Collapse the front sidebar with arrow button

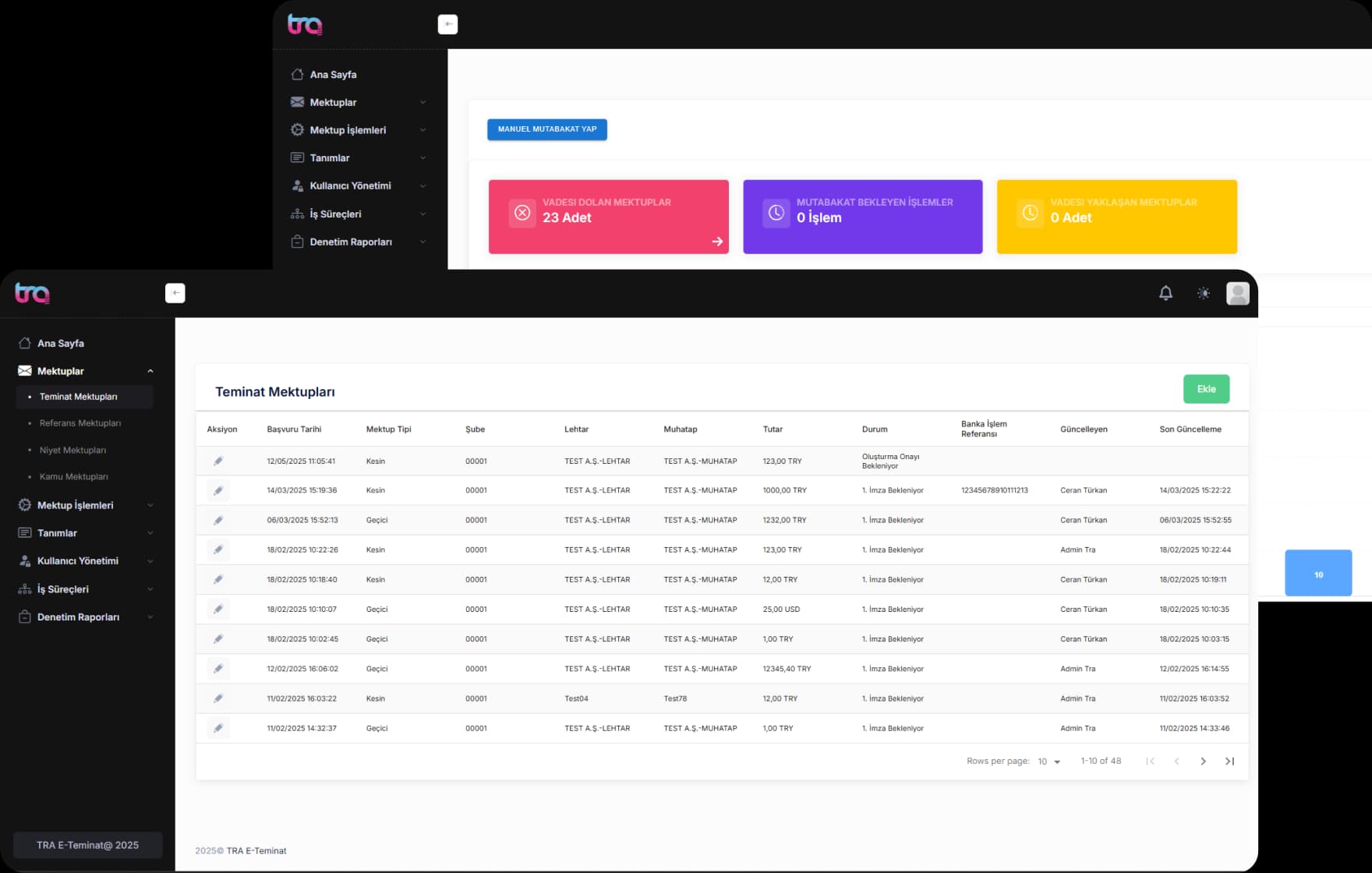point(175,293)
